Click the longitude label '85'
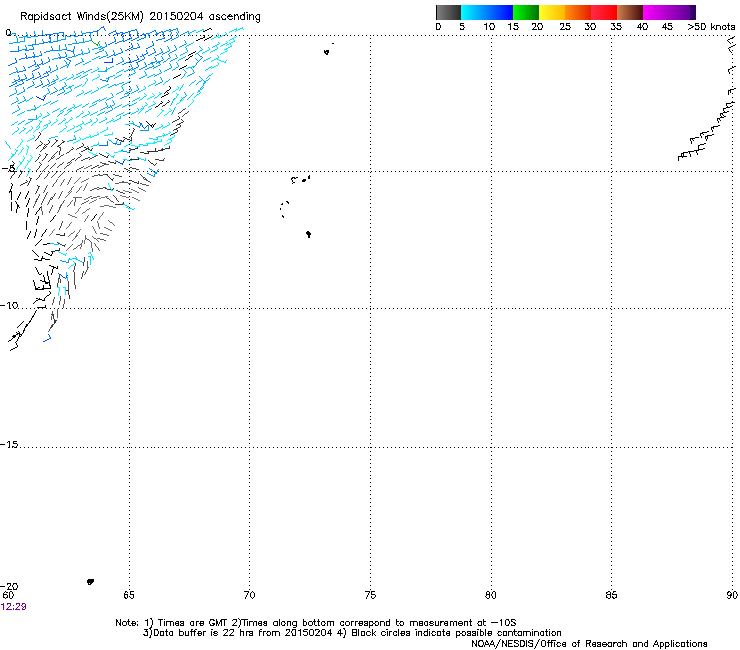This screenshot has width=740, height=650. pyautogui.click(x=611, y=595)
